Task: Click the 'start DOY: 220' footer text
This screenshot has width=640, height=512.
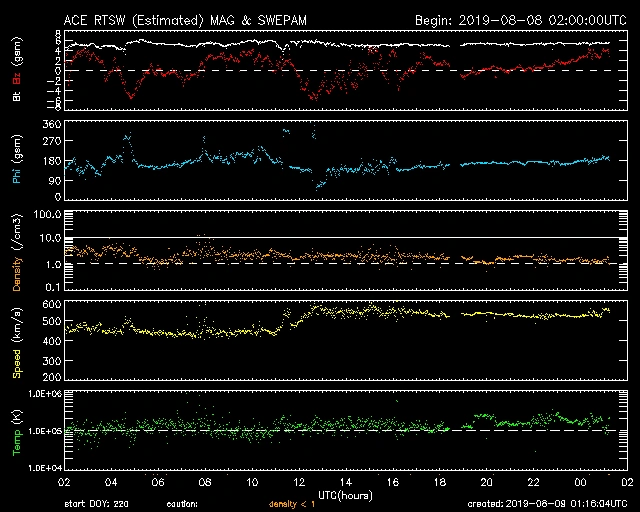Action: [x=96, y=504]
